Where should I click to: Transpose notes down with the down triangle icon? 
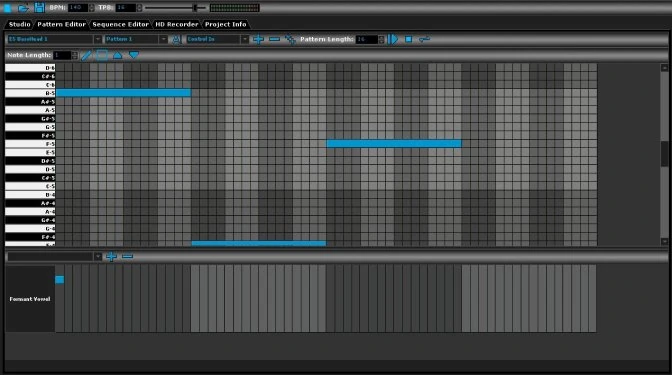tap(134, 55)
